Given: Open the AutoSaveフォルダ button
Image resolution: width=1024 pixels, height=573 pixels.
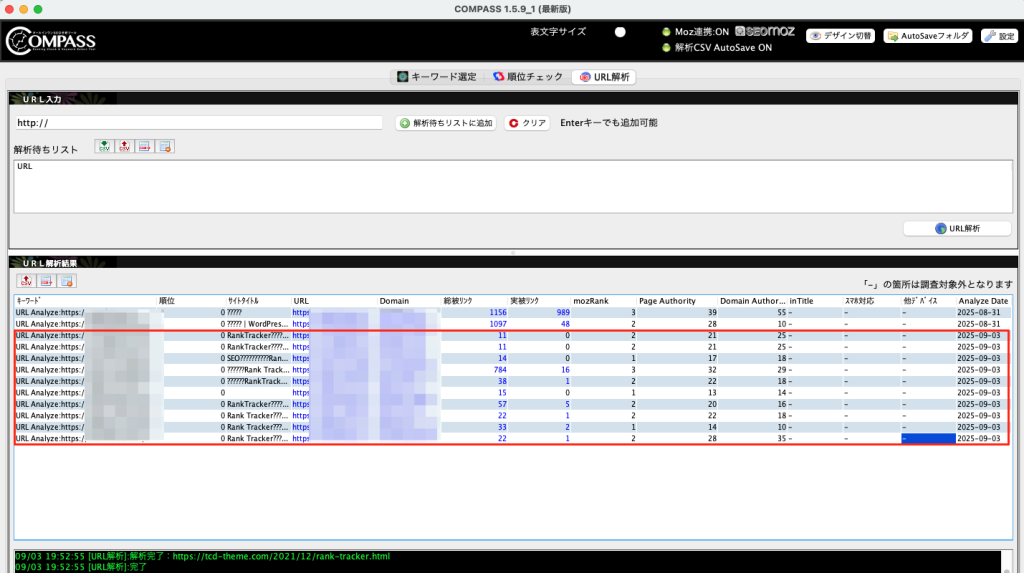Looking at the screenshot, I should tap(927, 36).
